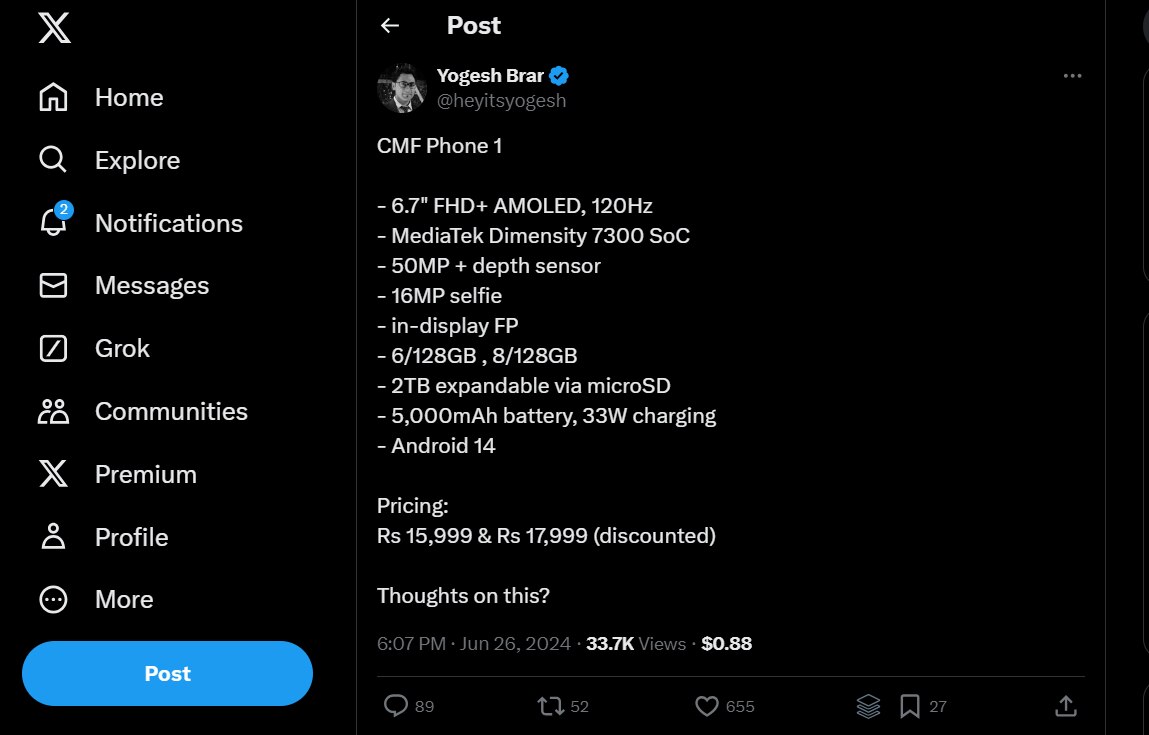
Task: Like the post with the heart icon
Action: pos(707,706)
